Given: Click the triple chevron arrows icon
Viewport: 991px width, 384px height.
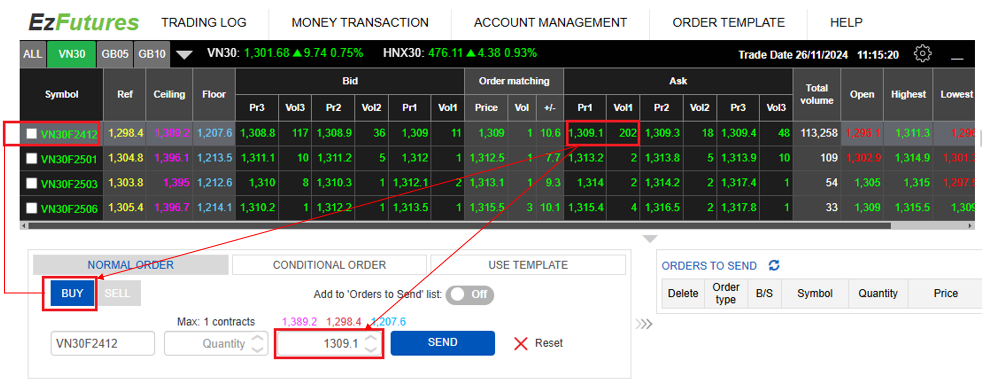Looking at the screenshot, I should click(643, 325).
